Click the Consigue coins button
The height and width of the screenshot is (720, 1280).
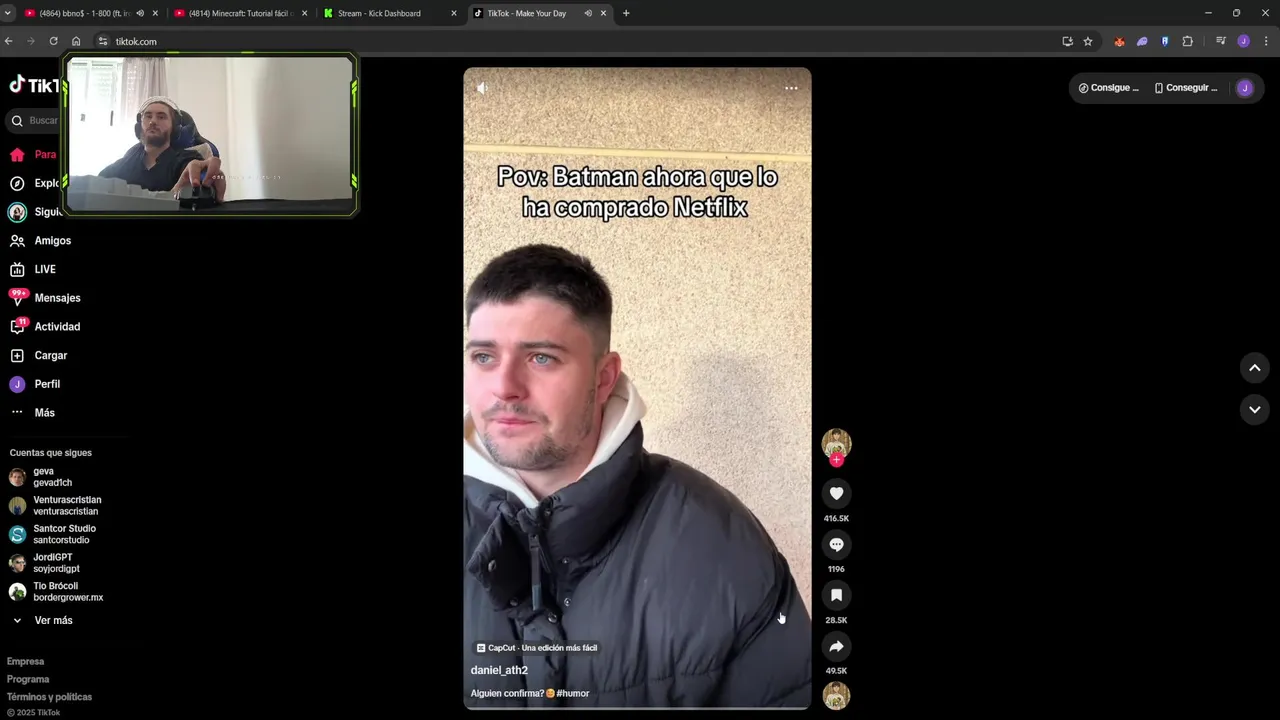point(1108,88)
